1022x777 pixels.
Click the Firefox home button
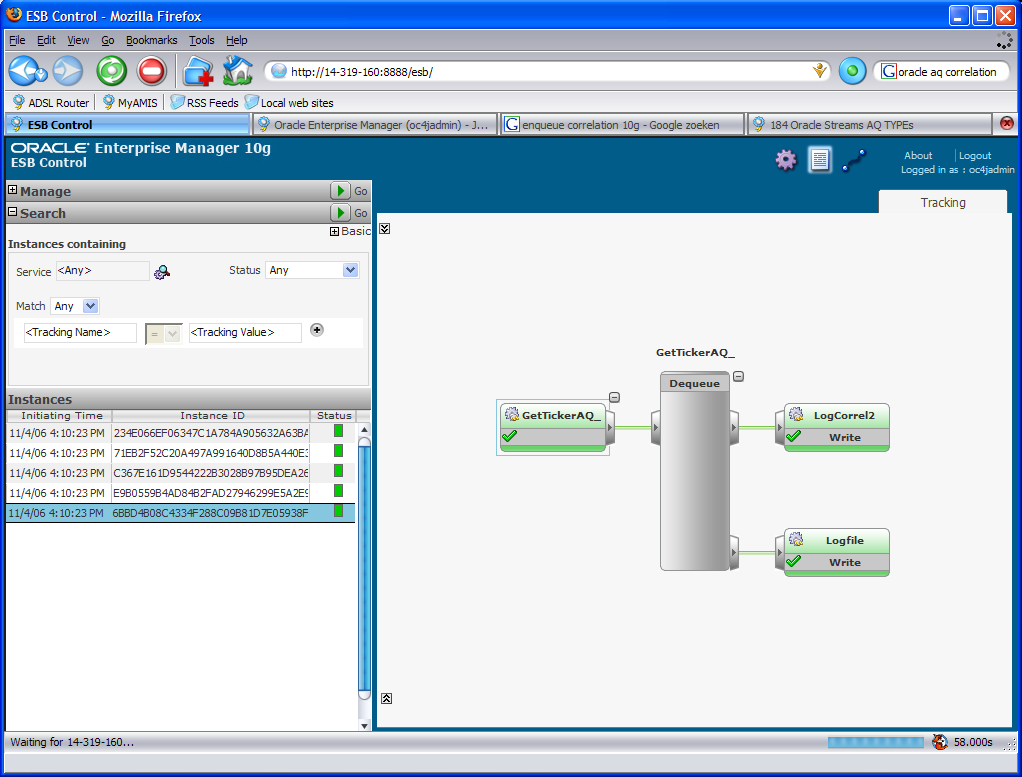(x=237, y=71)
